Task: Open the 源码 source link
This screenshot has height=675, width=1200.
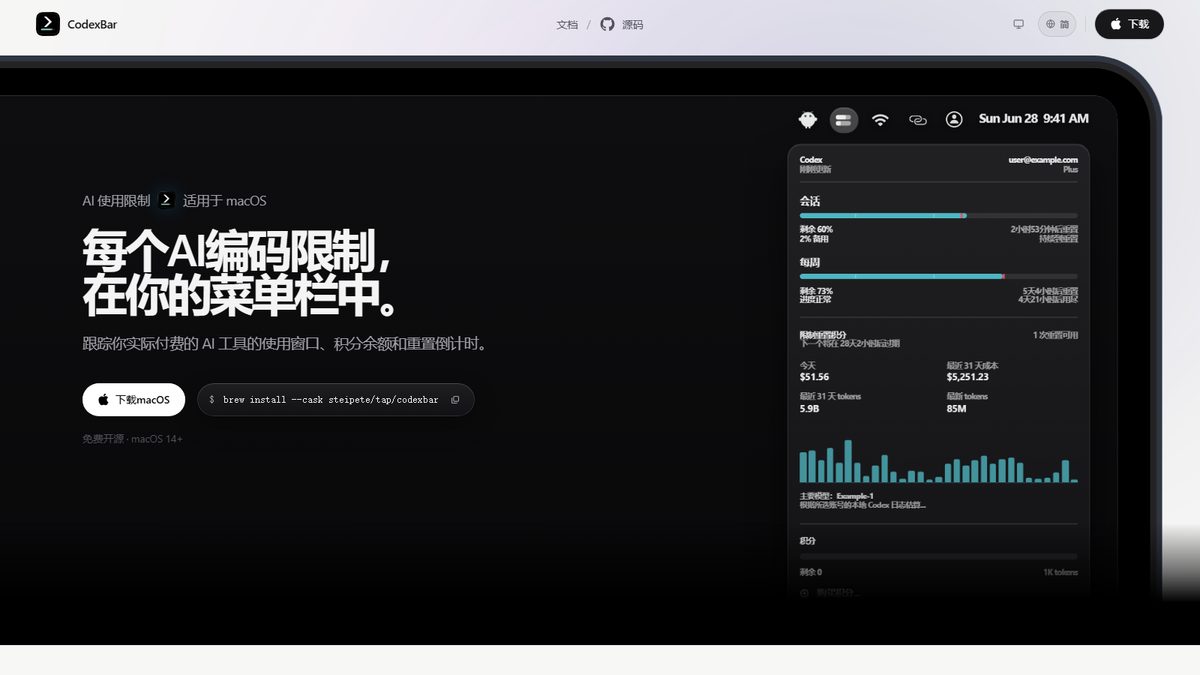Action: point(632,24)
